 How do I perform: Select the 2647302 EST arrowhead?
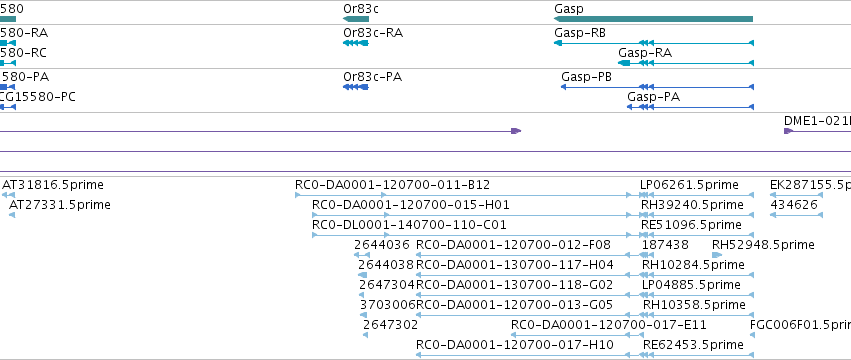pos(365,335)
